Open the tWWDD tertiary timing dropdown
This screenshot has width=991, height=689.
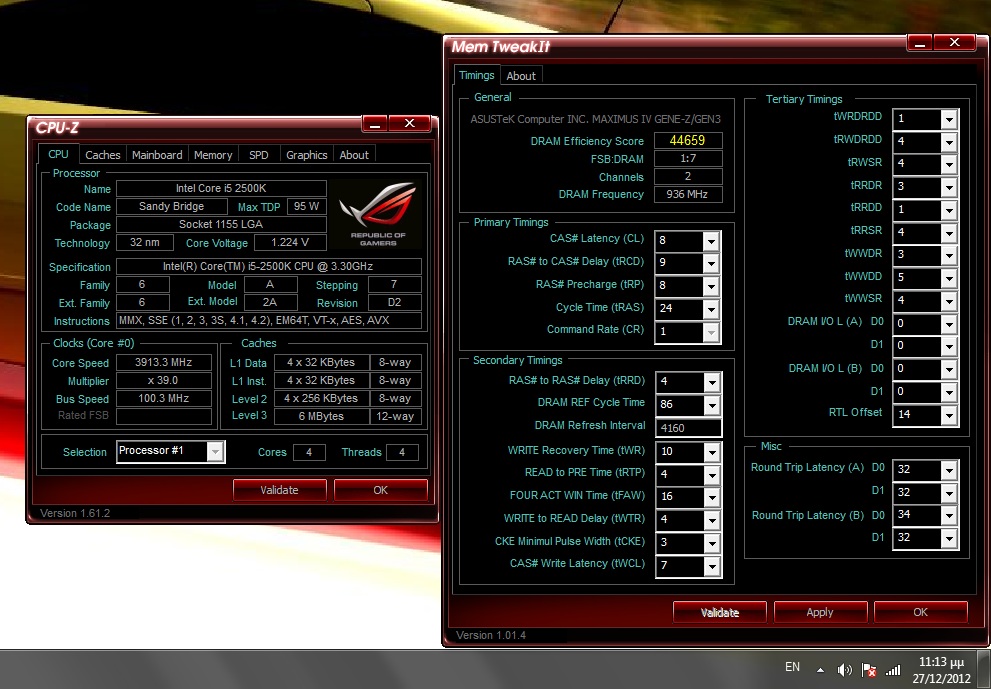pos(949,278)
